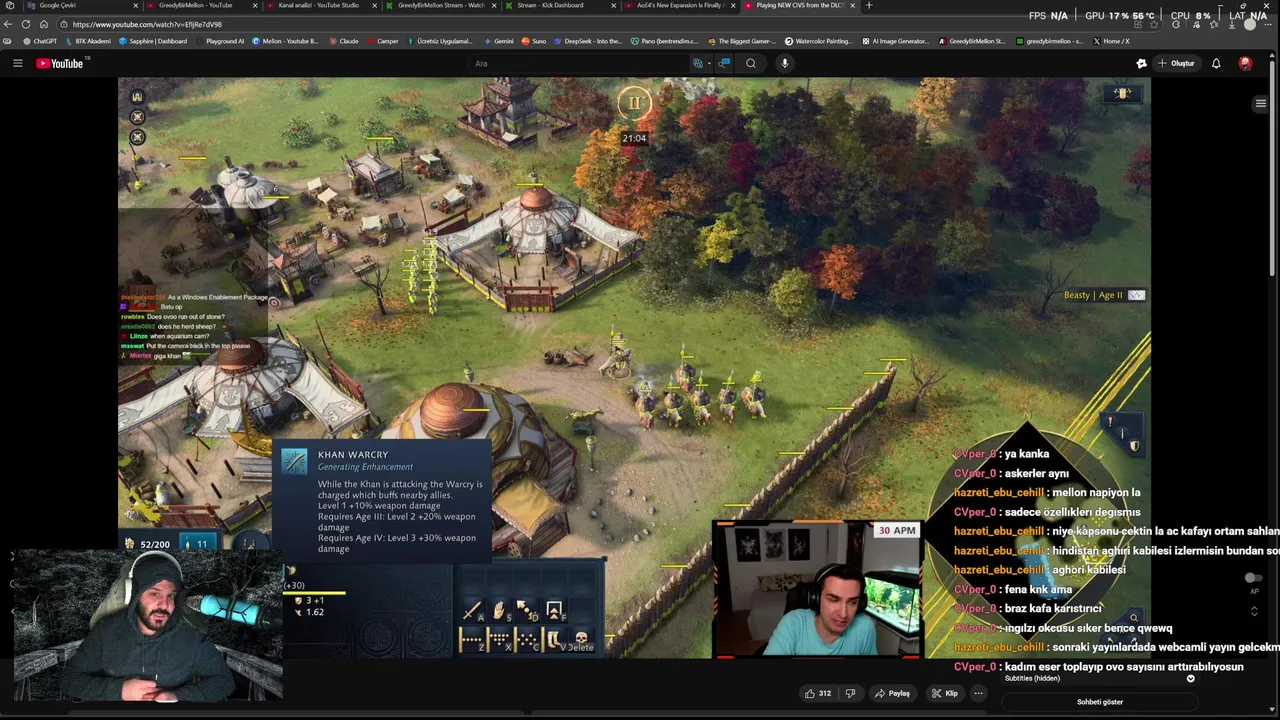Screen dimensions: 1280x720
Task: Select the wedge formation icon (X)
Action: point(499,638)
